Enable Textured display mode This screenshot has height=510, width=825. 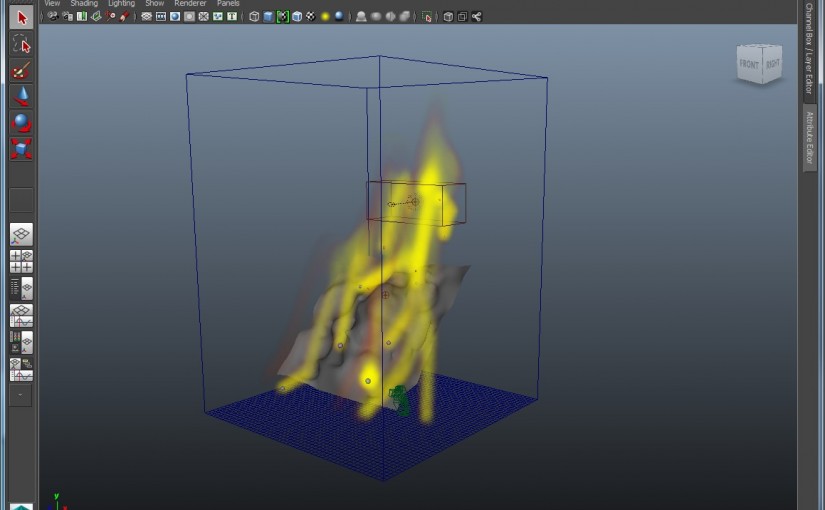311,16
